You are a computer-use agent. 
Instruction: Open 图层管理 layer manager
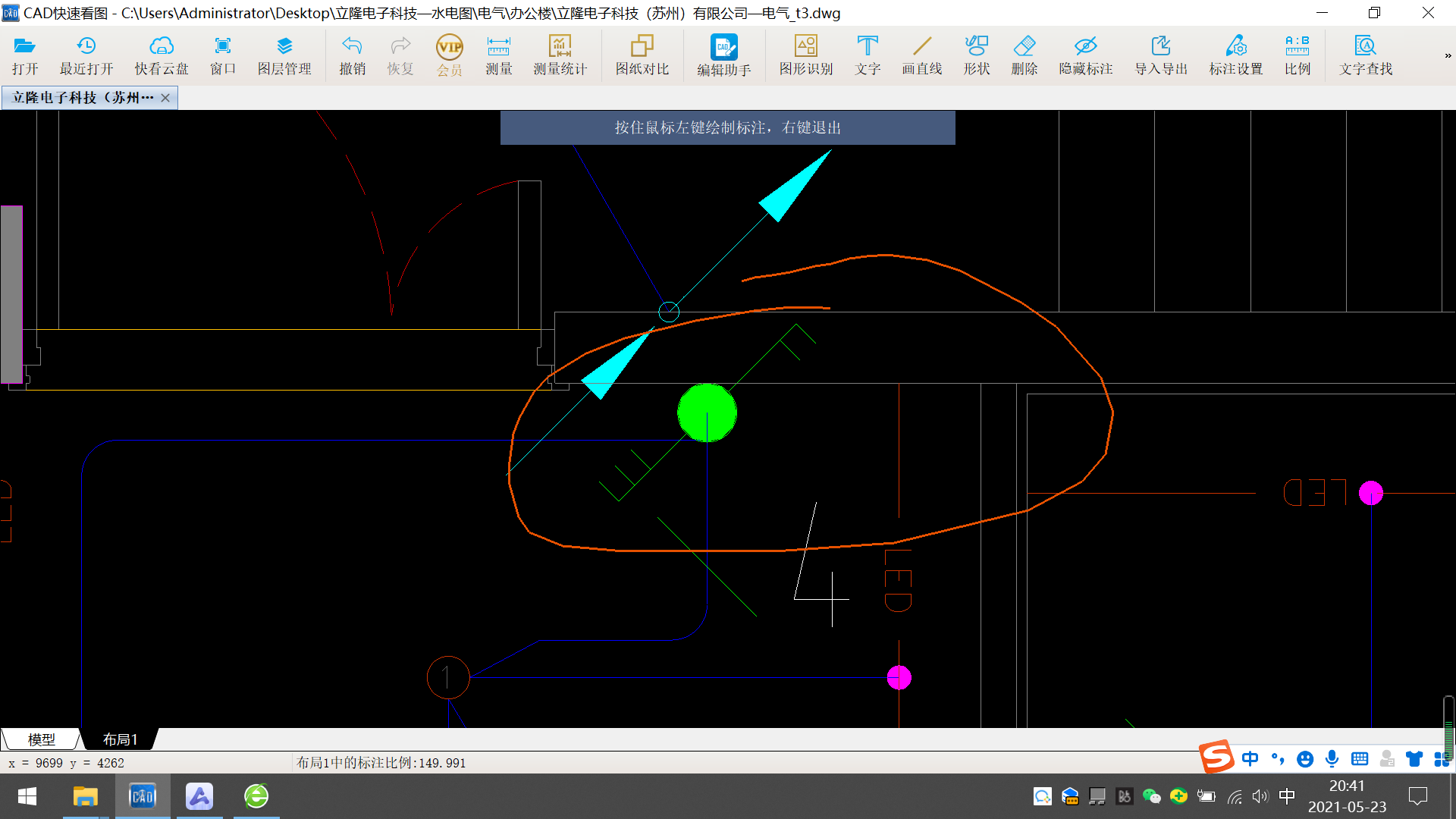284,55
